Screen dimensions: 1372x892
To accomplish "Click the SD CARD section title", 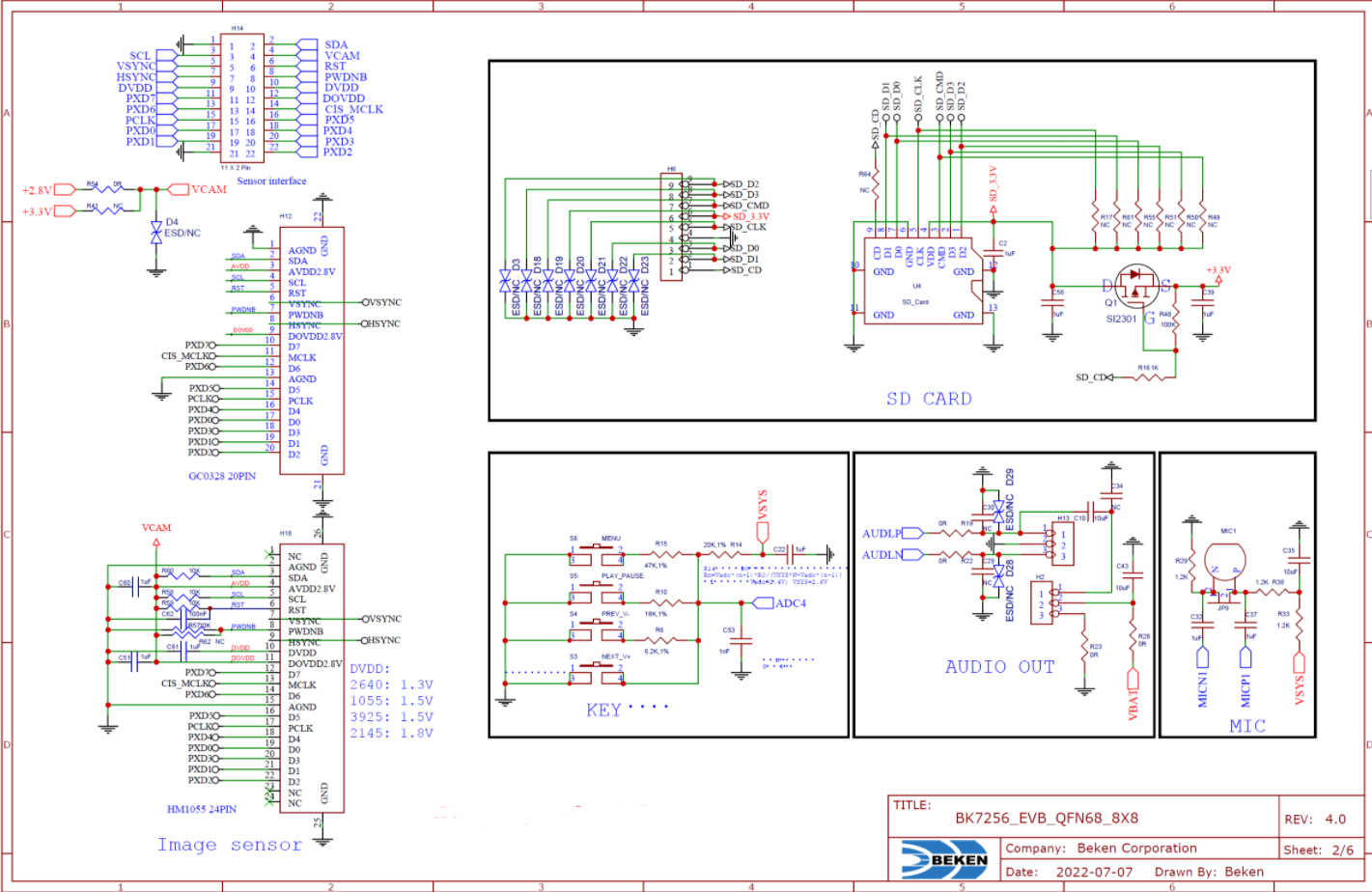I will [929, 399].
